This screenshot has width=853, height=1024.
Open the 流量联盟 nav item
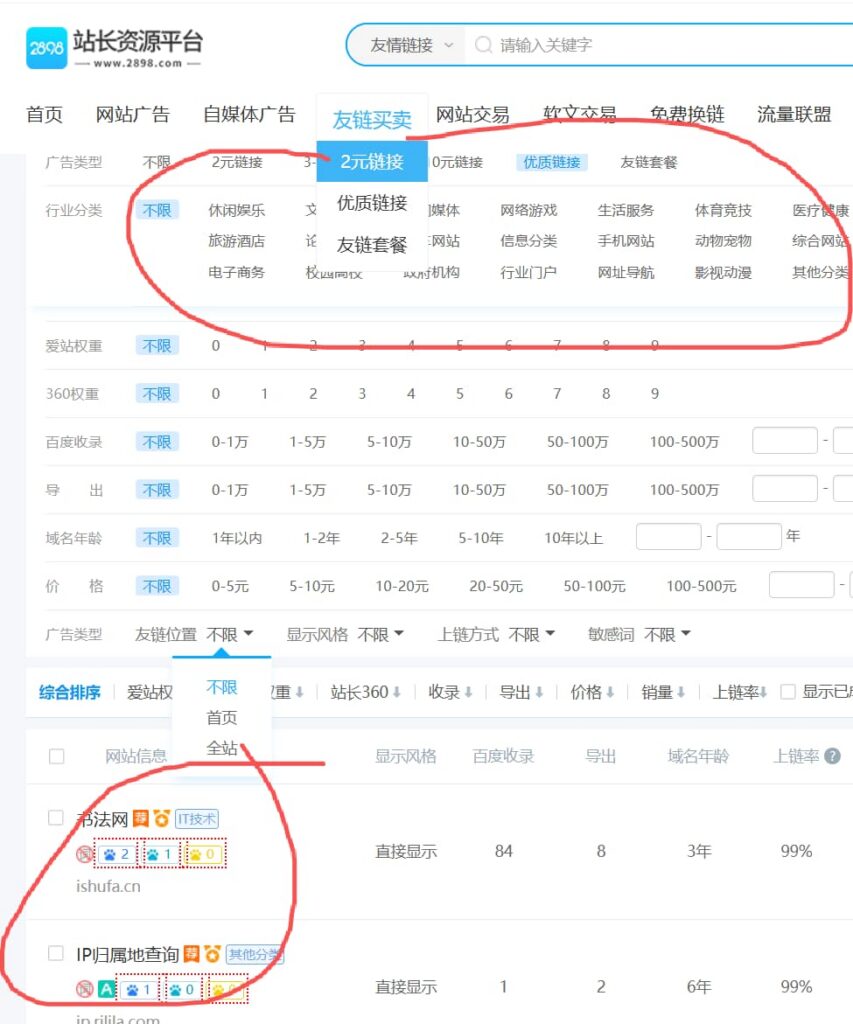click(x=794, y=114)
